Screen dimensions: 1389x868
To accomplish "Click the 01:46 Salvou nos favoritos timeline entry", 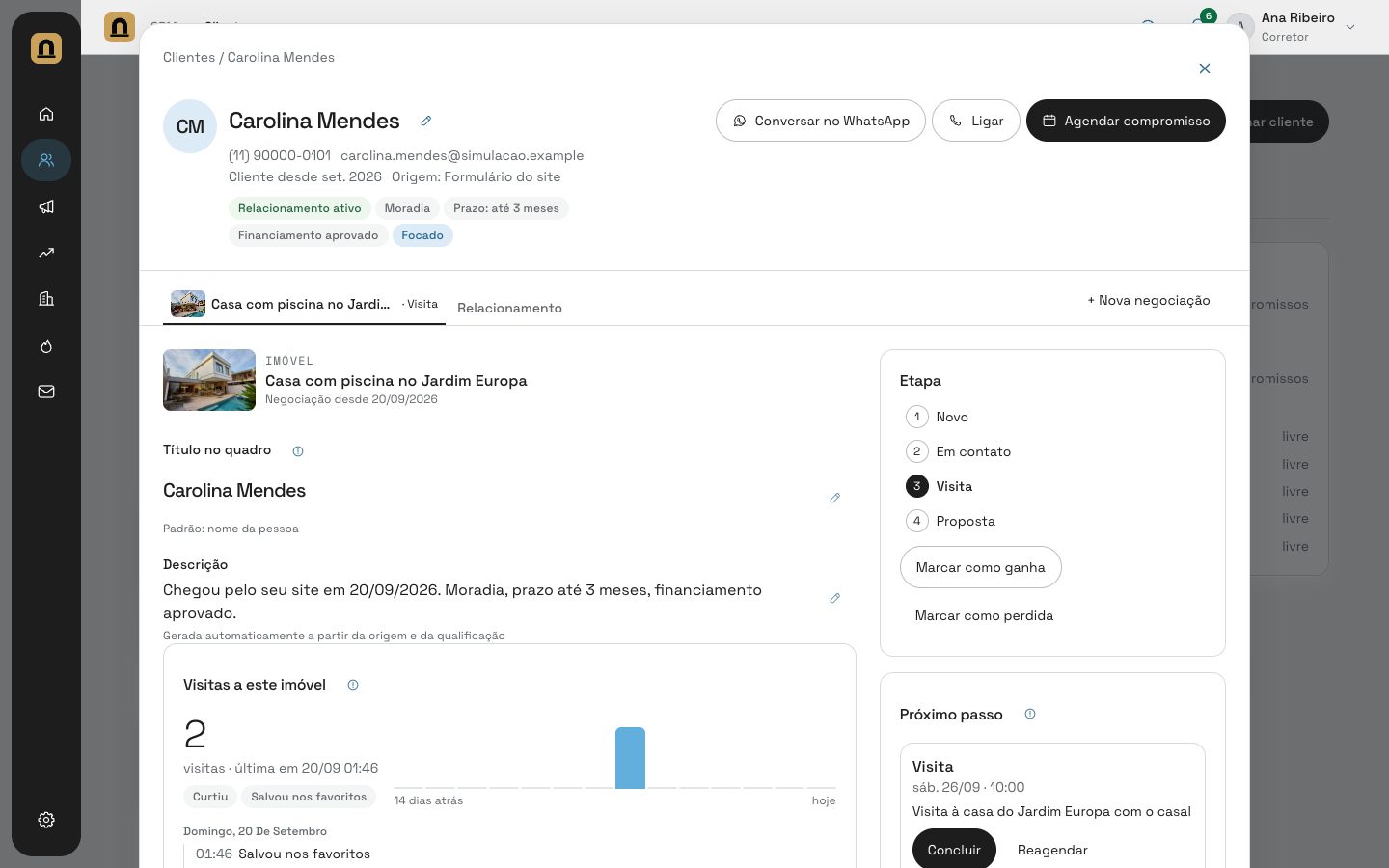I will coord(283,854).
